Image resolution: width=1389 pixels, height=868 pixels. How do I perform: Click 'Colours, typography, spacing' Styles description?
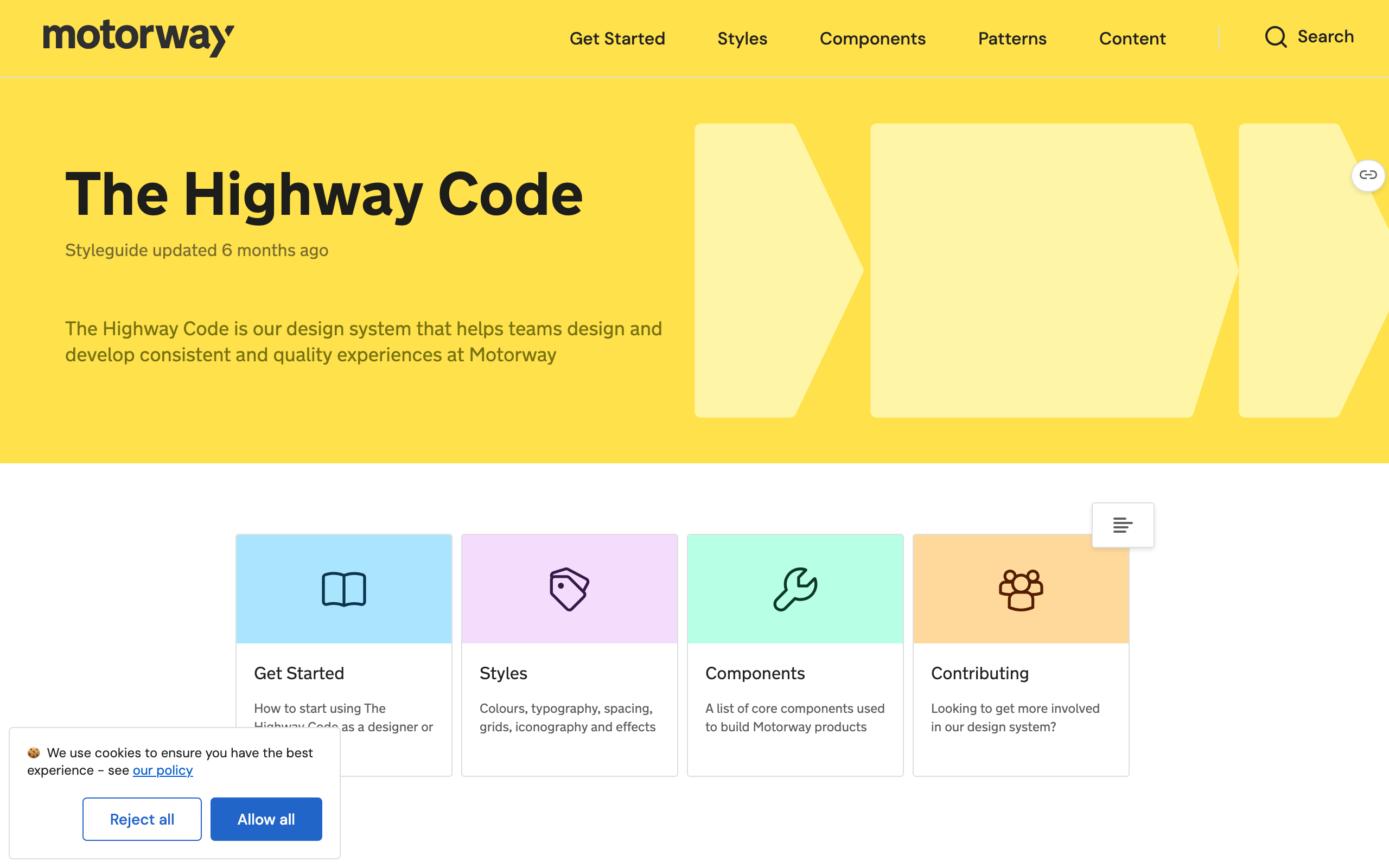pyautogui.click(x=567, y=718)
